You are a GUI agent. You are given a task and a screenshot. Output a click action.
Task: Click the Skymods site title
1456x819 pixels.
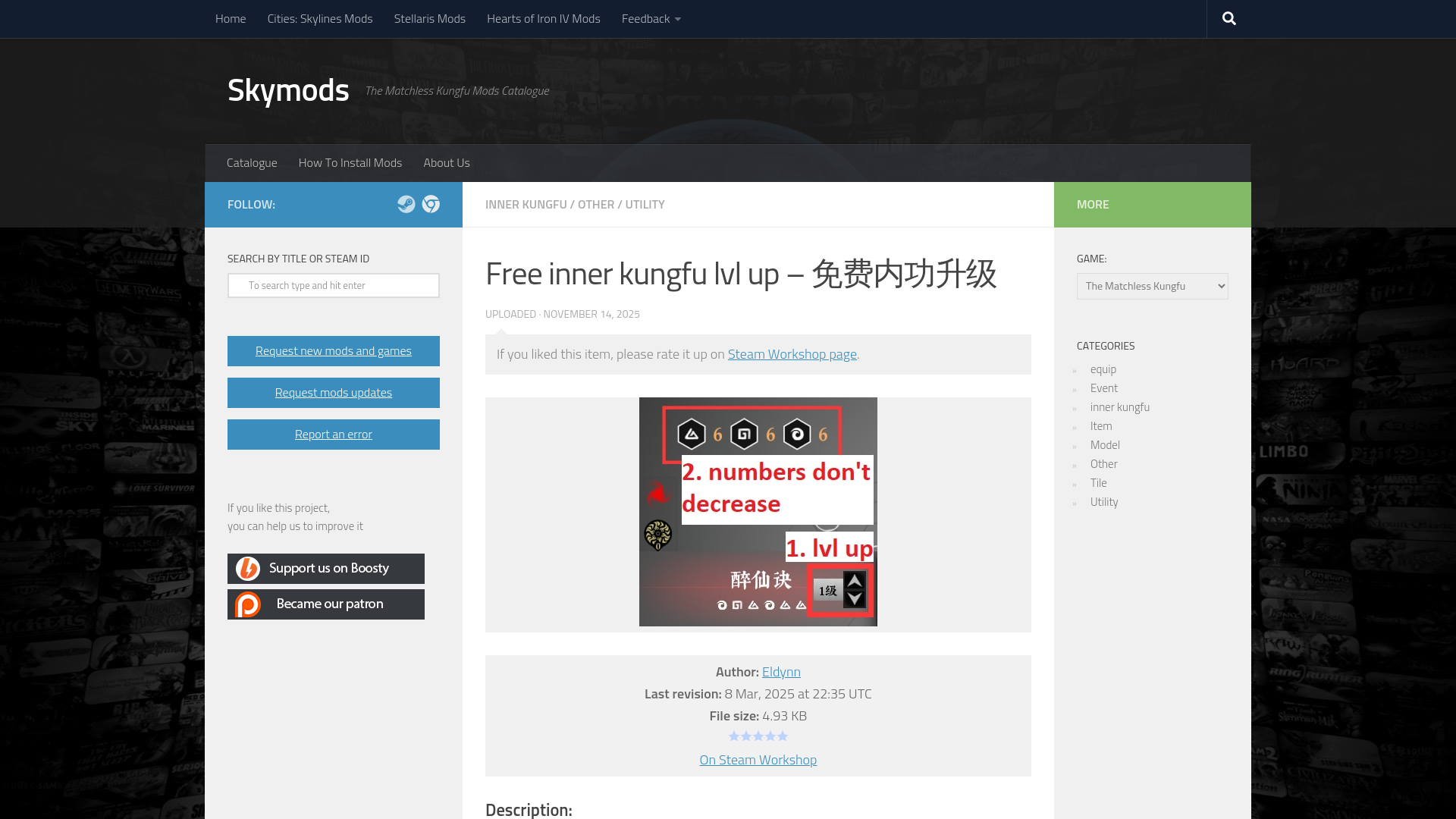pos(288,90)
